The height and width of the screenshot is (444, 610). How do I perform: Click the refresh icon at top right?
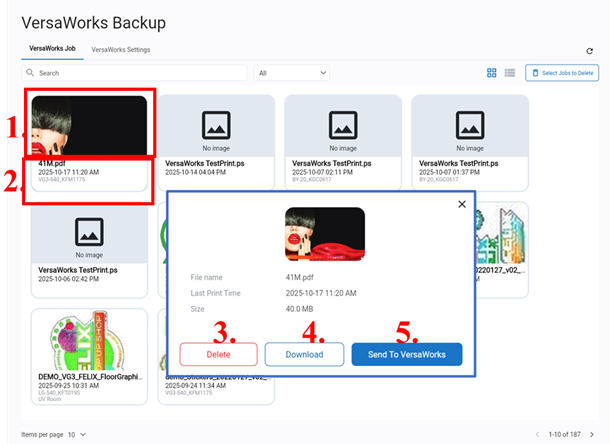pyautogui.click(x=589, y=51)
